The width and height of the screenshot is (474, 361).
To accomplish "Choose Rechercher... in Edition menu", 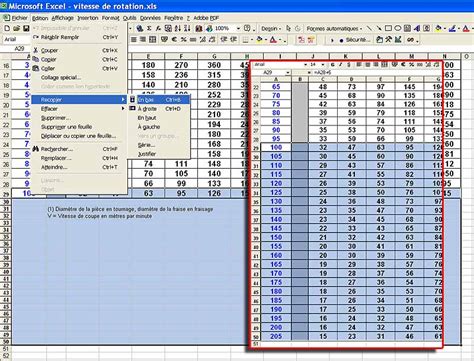I will point(79,149).
